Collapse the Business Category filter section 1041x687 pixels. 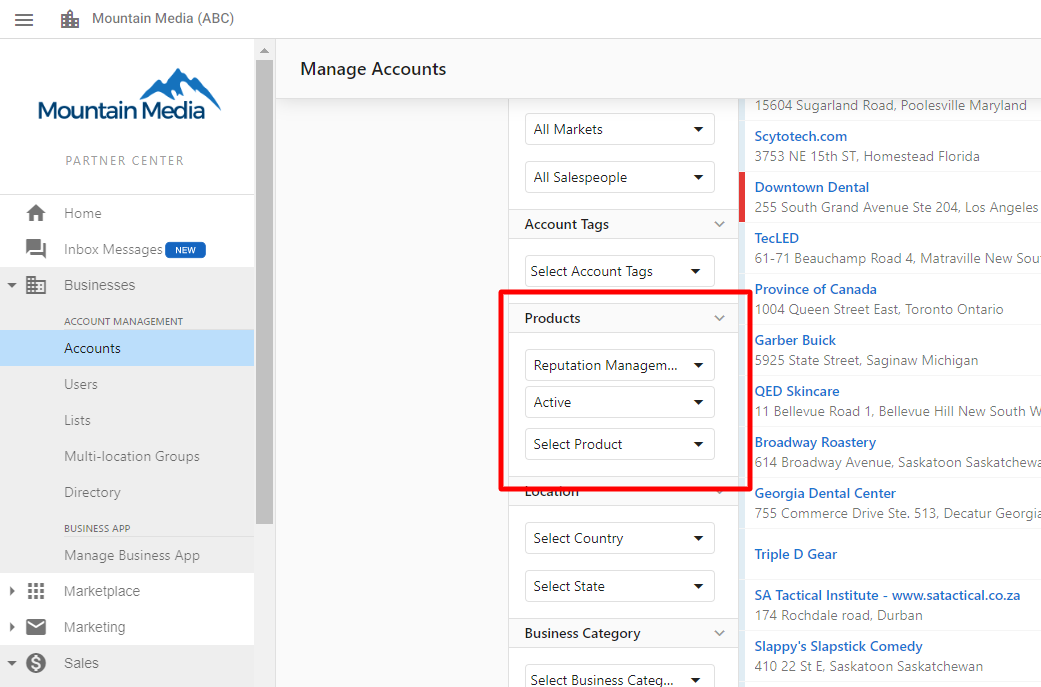click(x=719, y=633)
